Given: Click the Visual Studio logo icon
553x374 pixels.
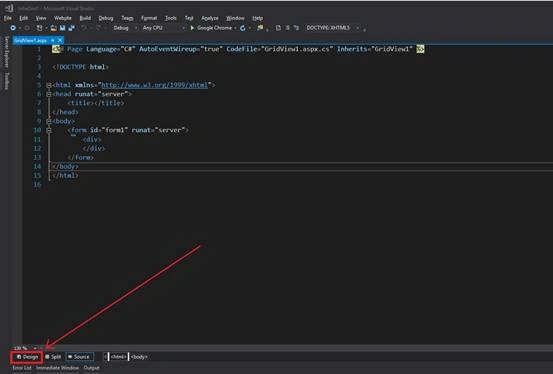Looking at the screenshot, I should [x=10, y=8].
